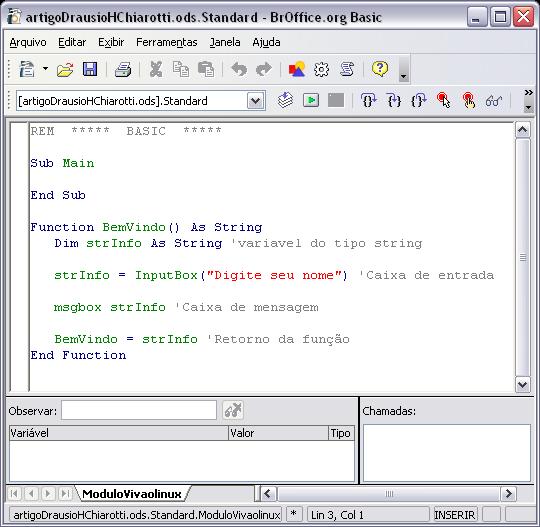Click the Compile icon in macro toolbar
Viewport: 540px width, 527px height.
tap(285, 101)
